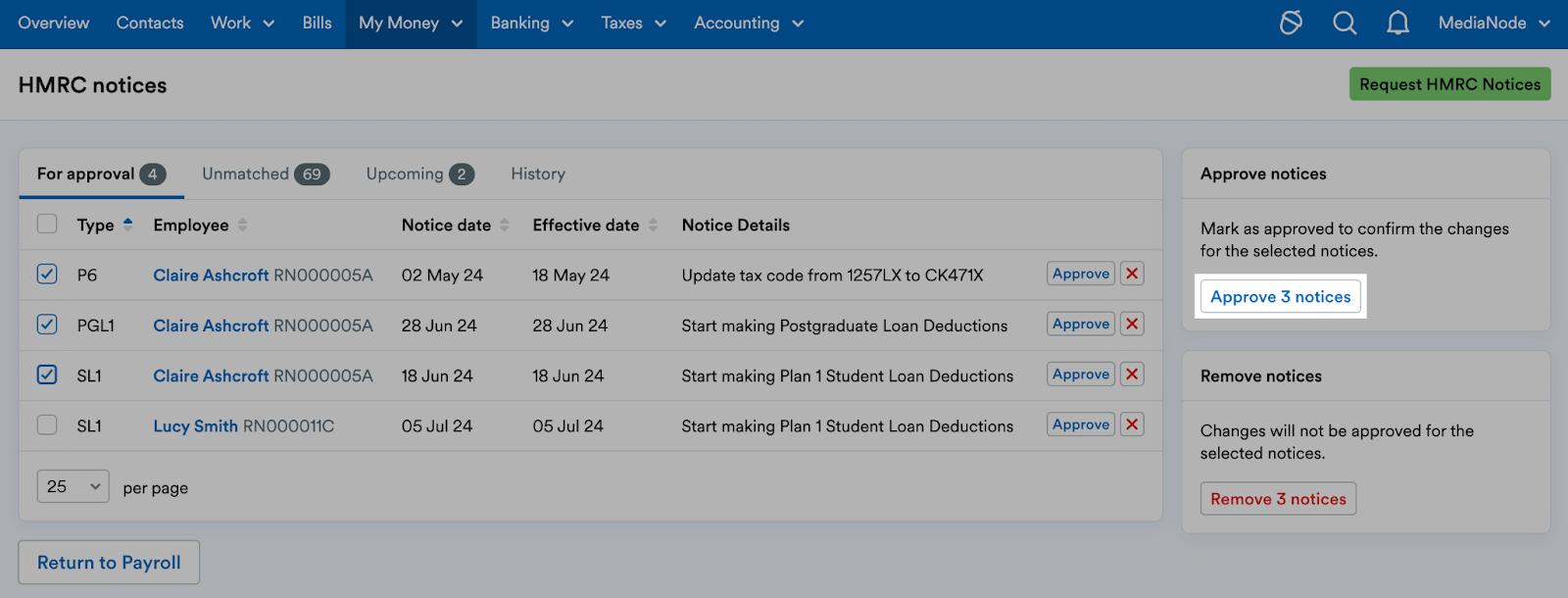Expand the Taxes menu dropdown
Image resolution: width=1568 pixels, height=598 pixels.
[x=633, y=23]
